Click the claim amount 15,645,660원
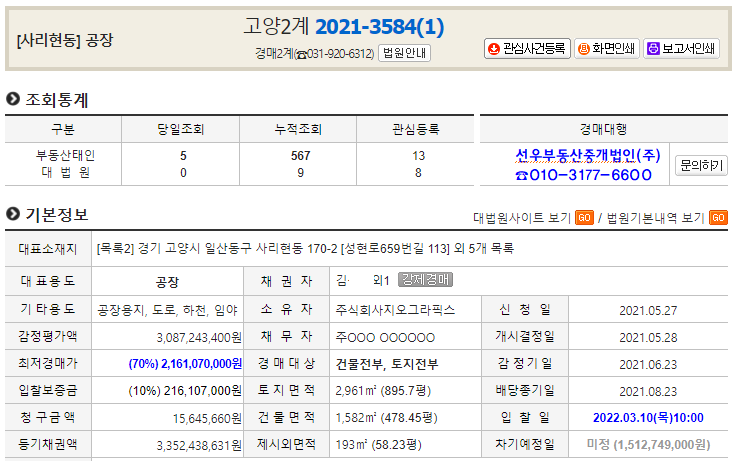 click(207, 418)
